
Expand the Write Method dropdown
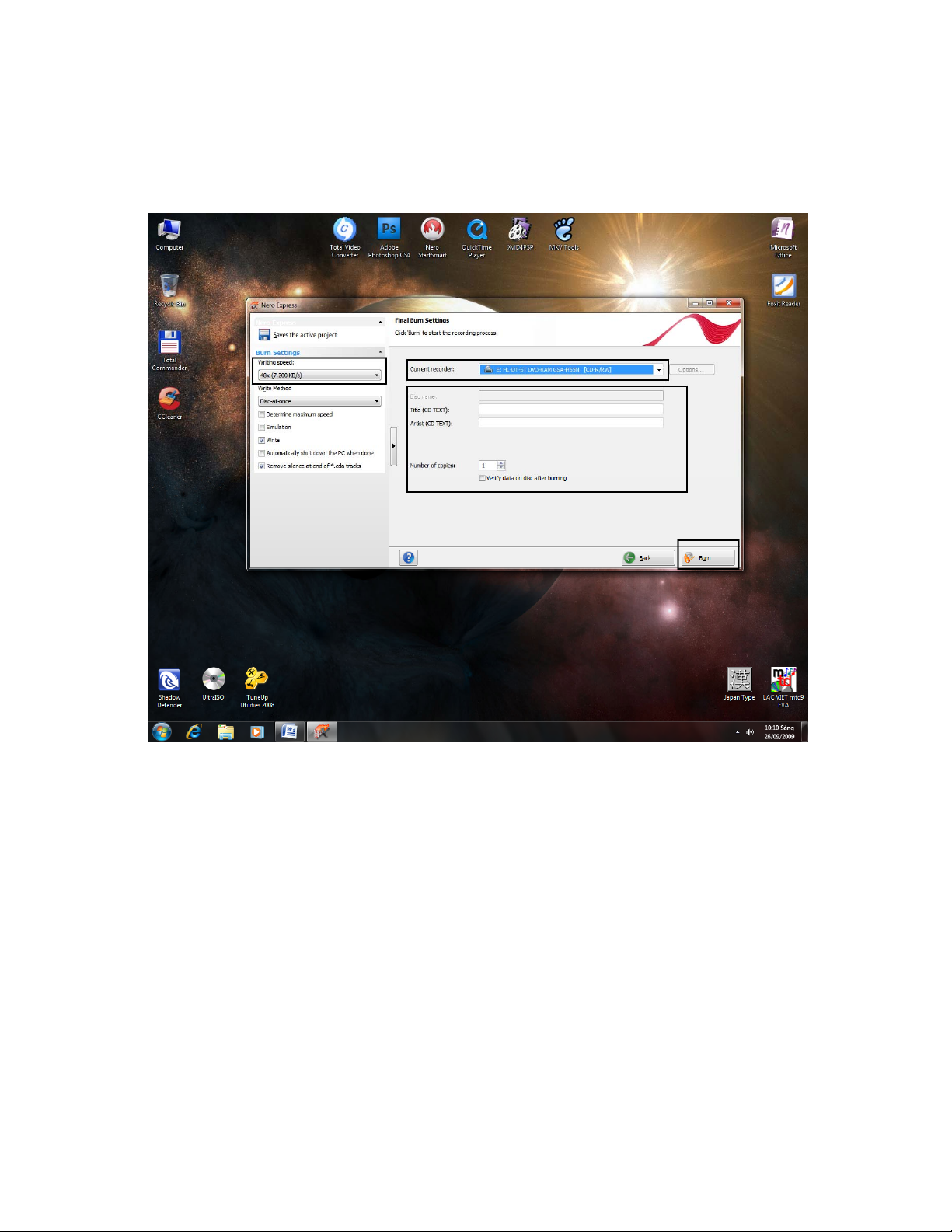pos(377,402)
